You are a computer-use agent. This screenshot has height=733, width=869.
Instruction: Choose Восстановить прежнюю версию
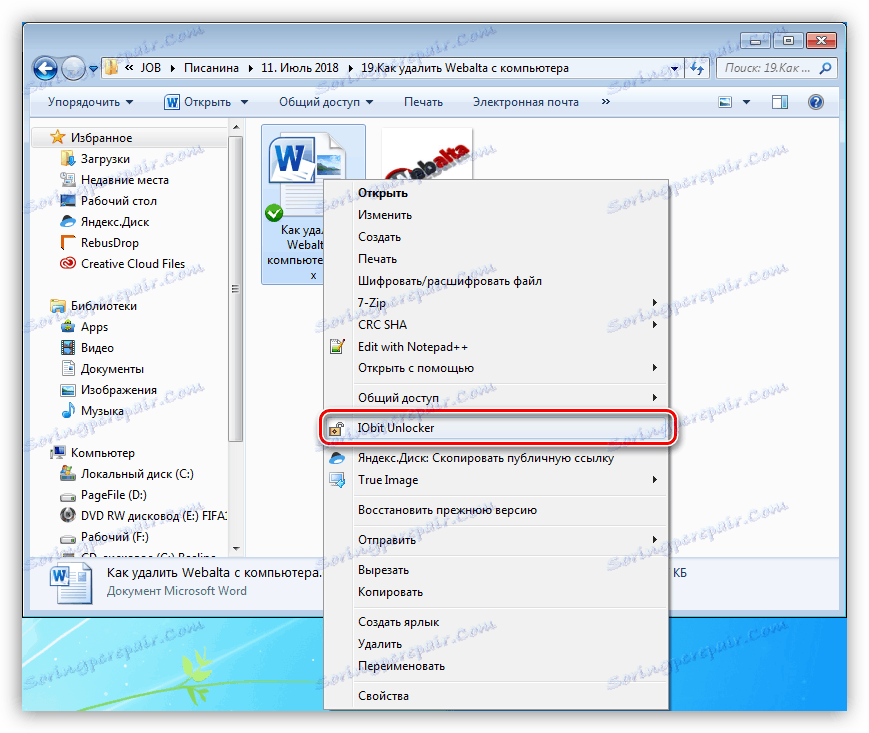[497, 510]
